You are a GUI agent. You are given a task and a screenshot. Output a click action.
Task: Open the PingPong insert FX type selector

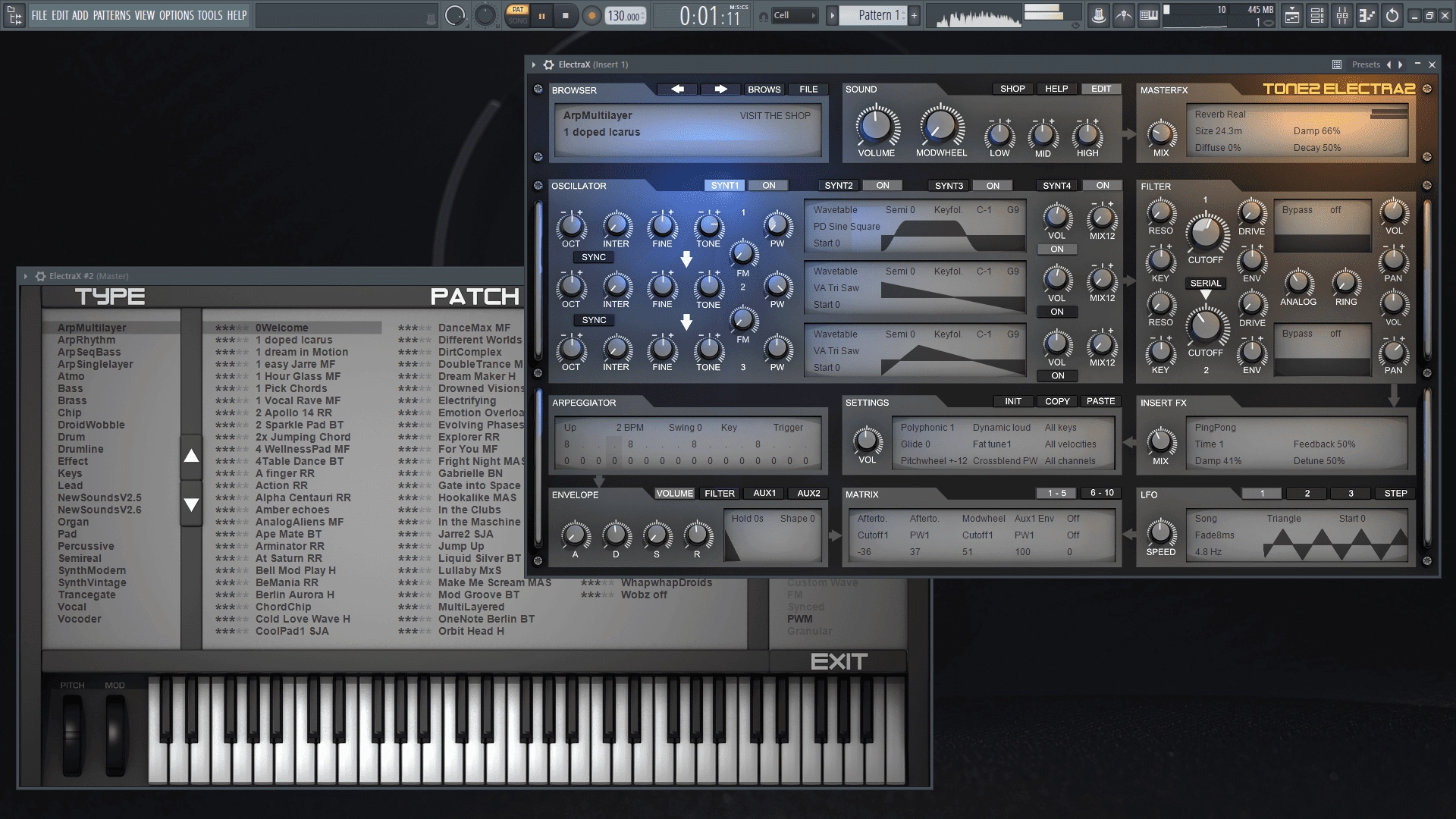tap(1215, 428)
